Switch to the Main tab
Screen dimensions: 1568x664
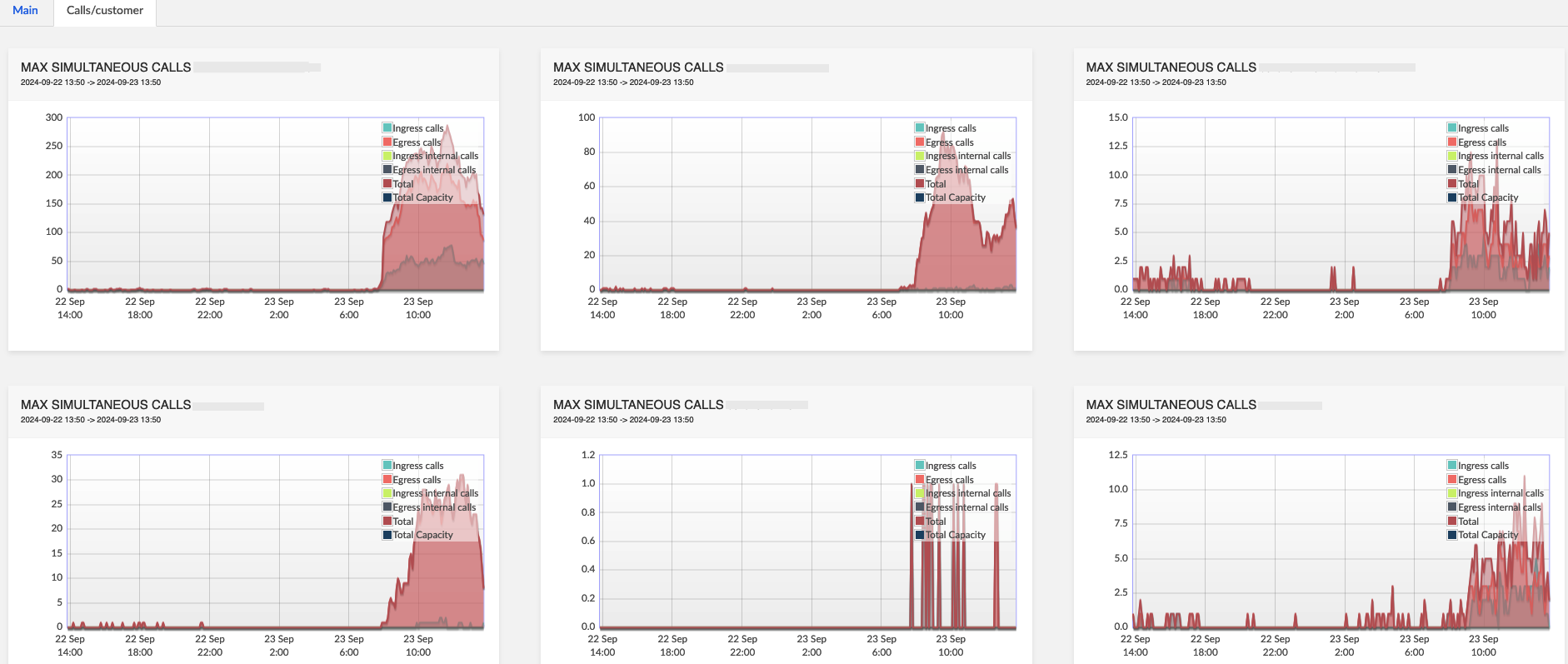pos(25,11)
